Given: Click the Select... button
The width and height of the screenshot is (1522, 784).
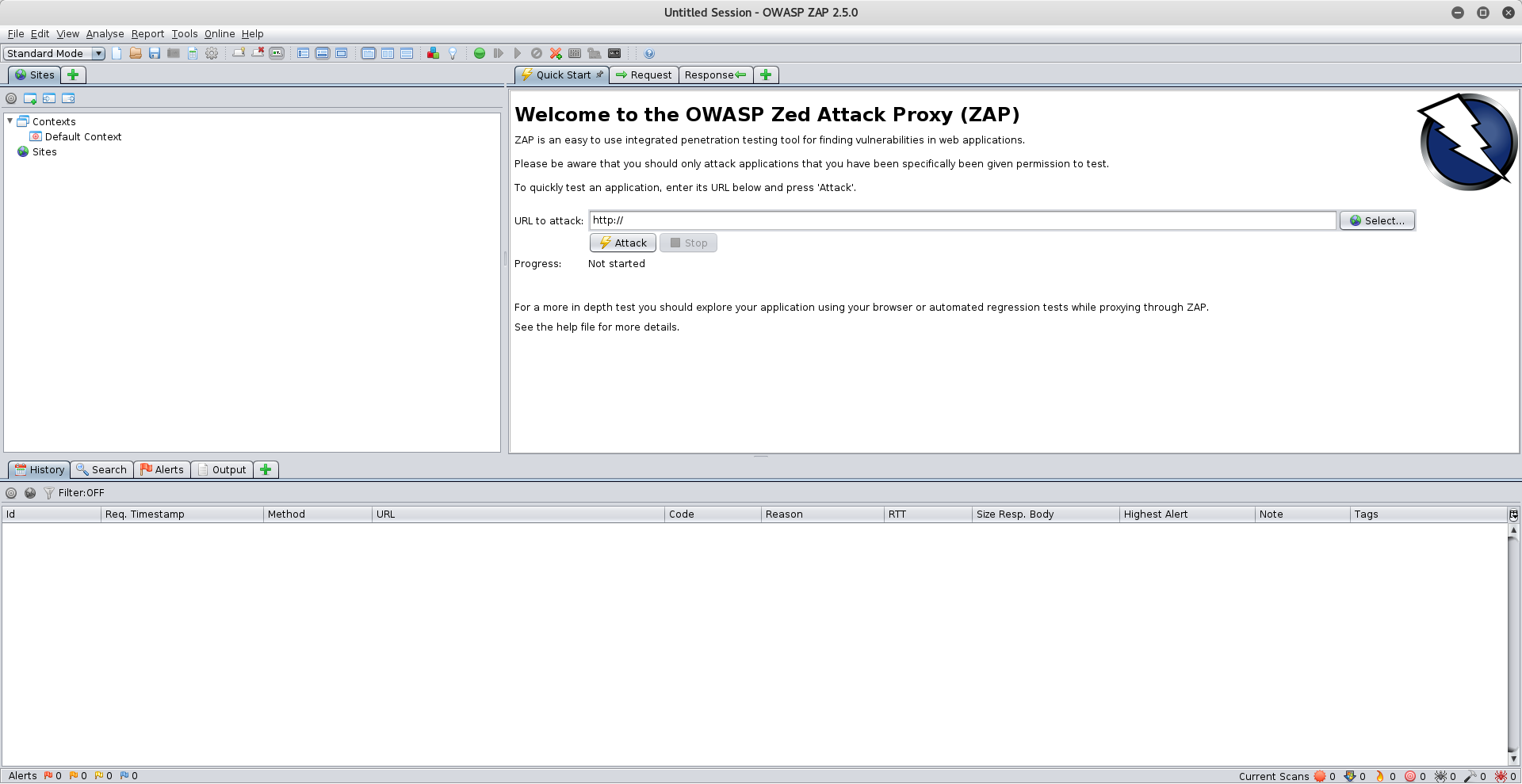Looking at the screenshot, I should [1377, 220].
